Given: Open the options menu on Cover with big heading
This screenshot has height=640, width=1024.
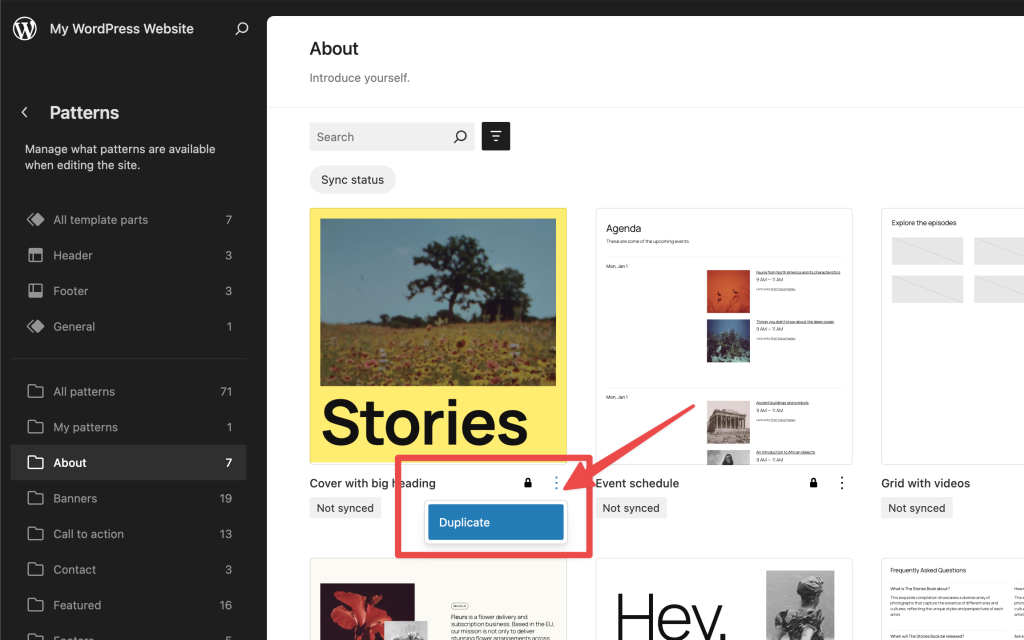Looking at the screenshot, I should pyautogui.click(x=556, y=482).
